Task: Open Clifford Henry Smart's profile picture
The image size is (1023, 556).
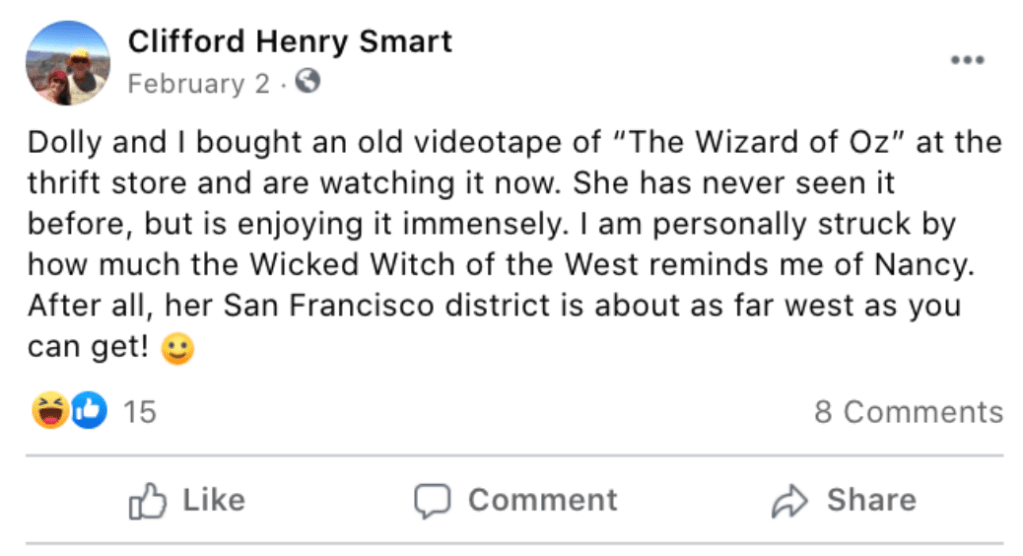Action: (68, 62)
